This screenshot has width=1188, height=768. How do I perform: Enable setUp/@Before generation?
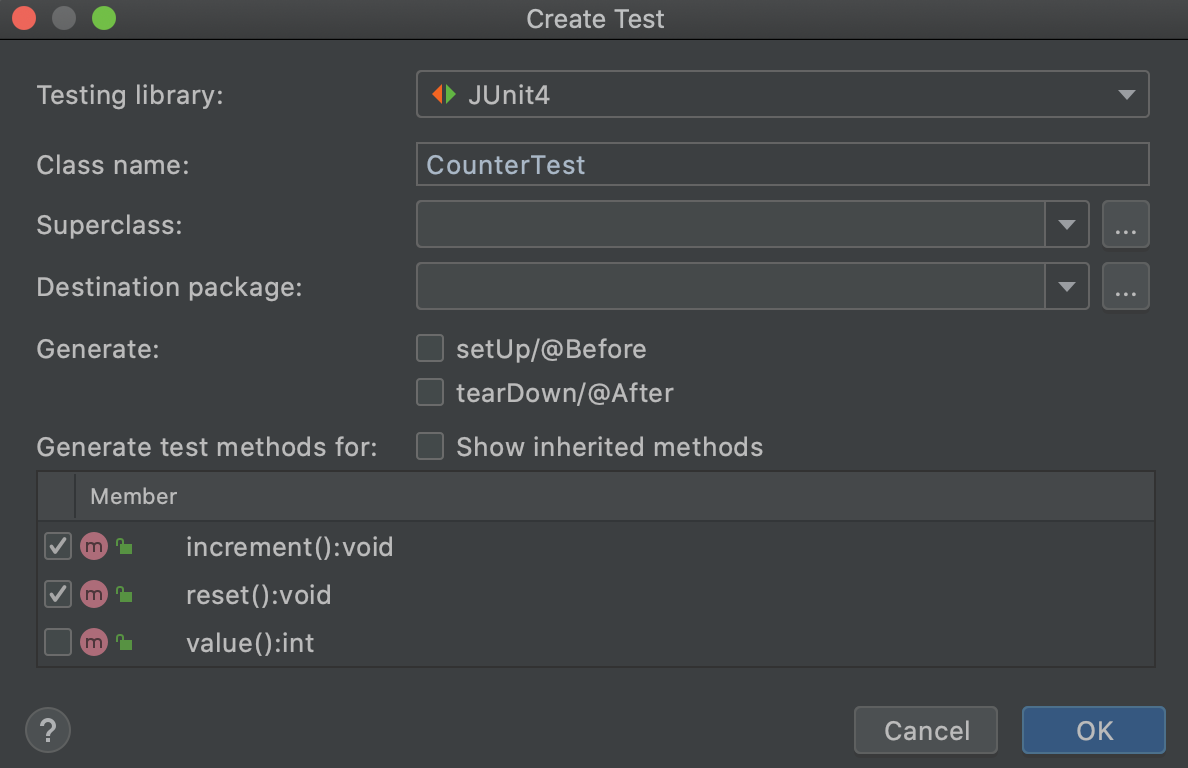click(x=429, y=348)
